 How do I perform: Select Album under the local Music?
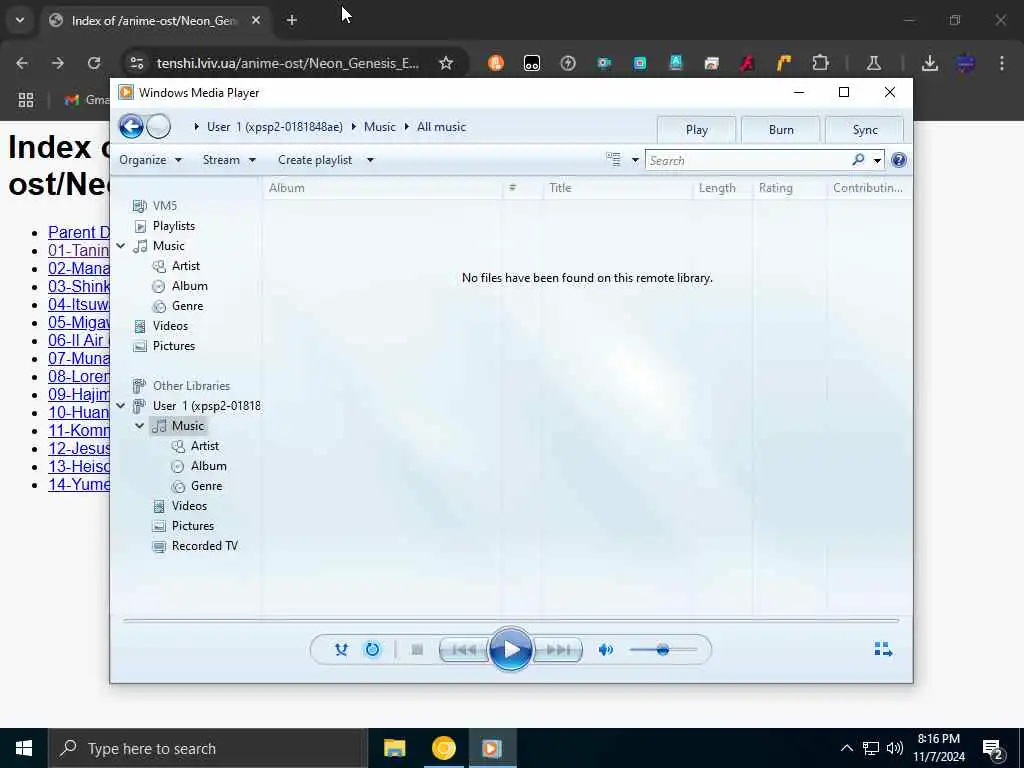pyautogui.click(x=189, y=286)
